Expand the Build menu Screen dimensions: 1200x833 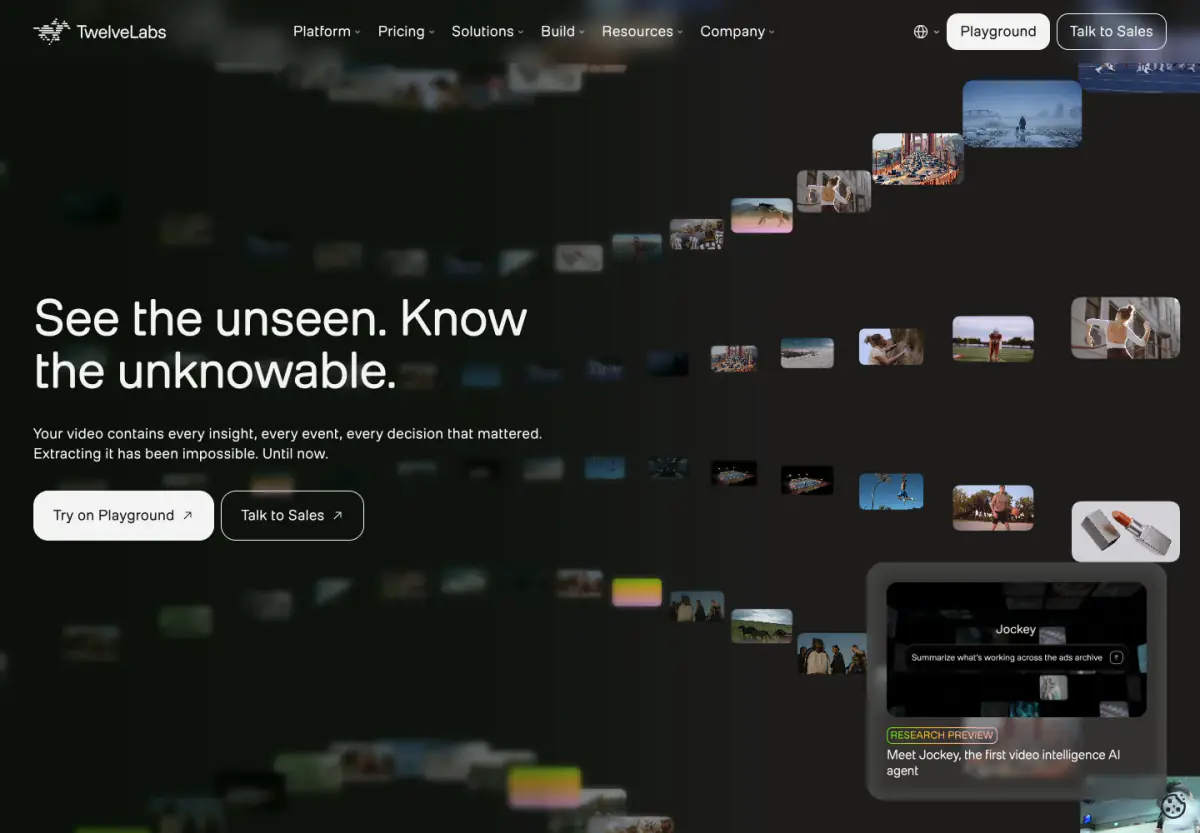pos(562,31)
